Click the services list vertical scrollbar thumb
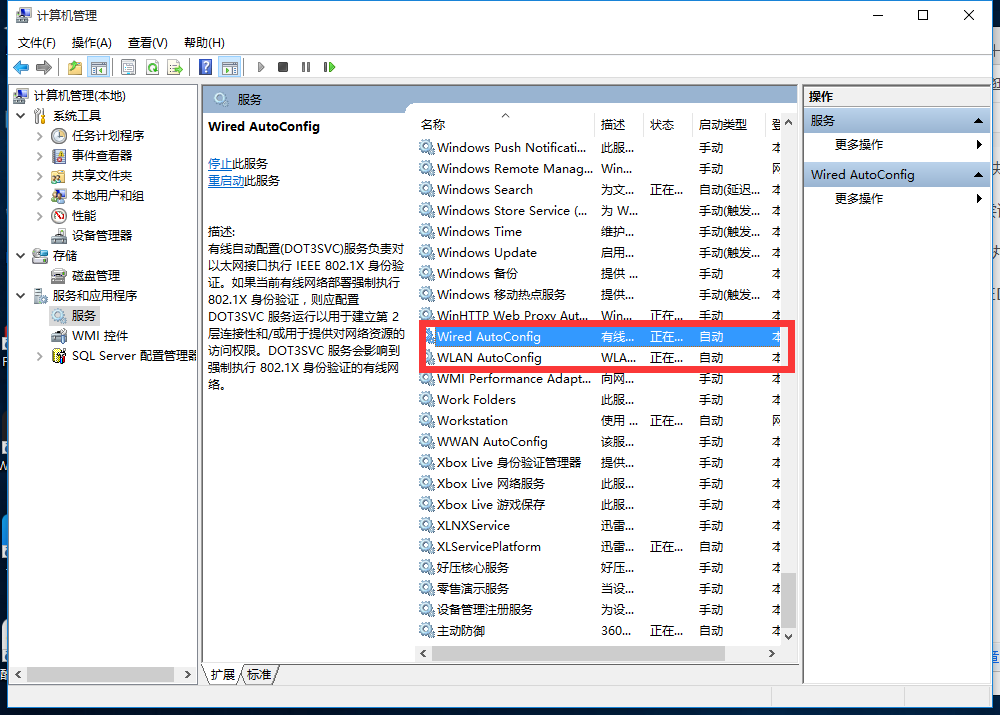The height and width of the screenshot is (715, 1000). pyautogui.click(x=789, y=600)
